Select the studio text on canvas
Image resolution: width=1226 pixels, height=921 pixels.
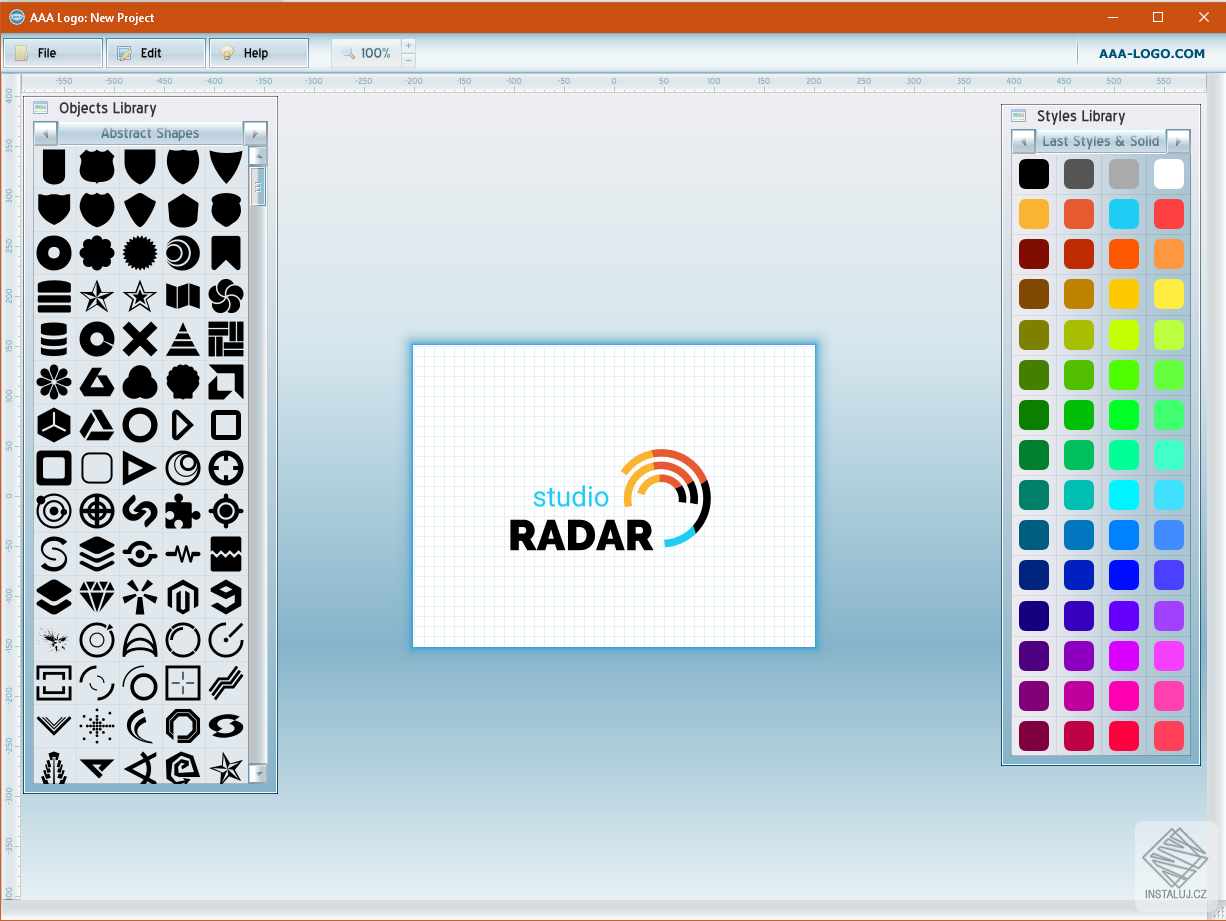pyautogui.click(x=571, y=497)
